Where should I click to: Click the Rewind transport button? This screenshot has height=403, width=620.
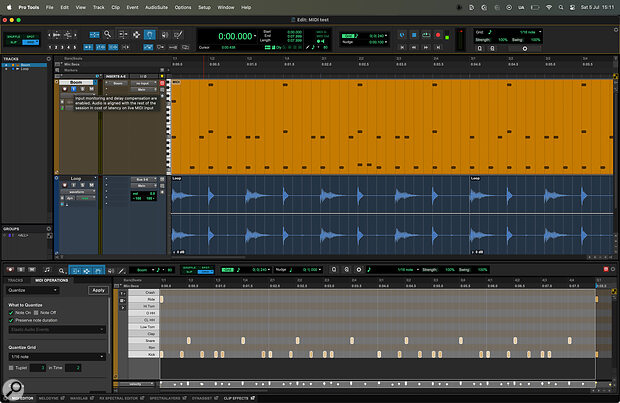click(x=414, y=47)
